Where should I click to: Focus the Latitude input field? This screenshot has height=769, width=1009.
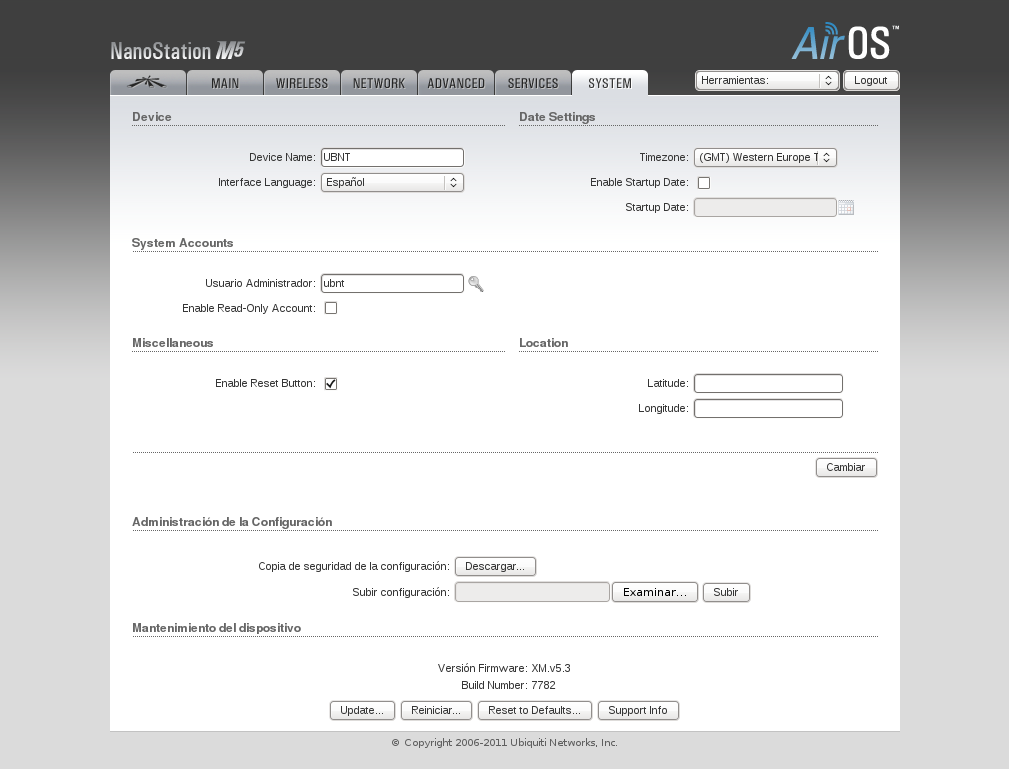[768, 384]
